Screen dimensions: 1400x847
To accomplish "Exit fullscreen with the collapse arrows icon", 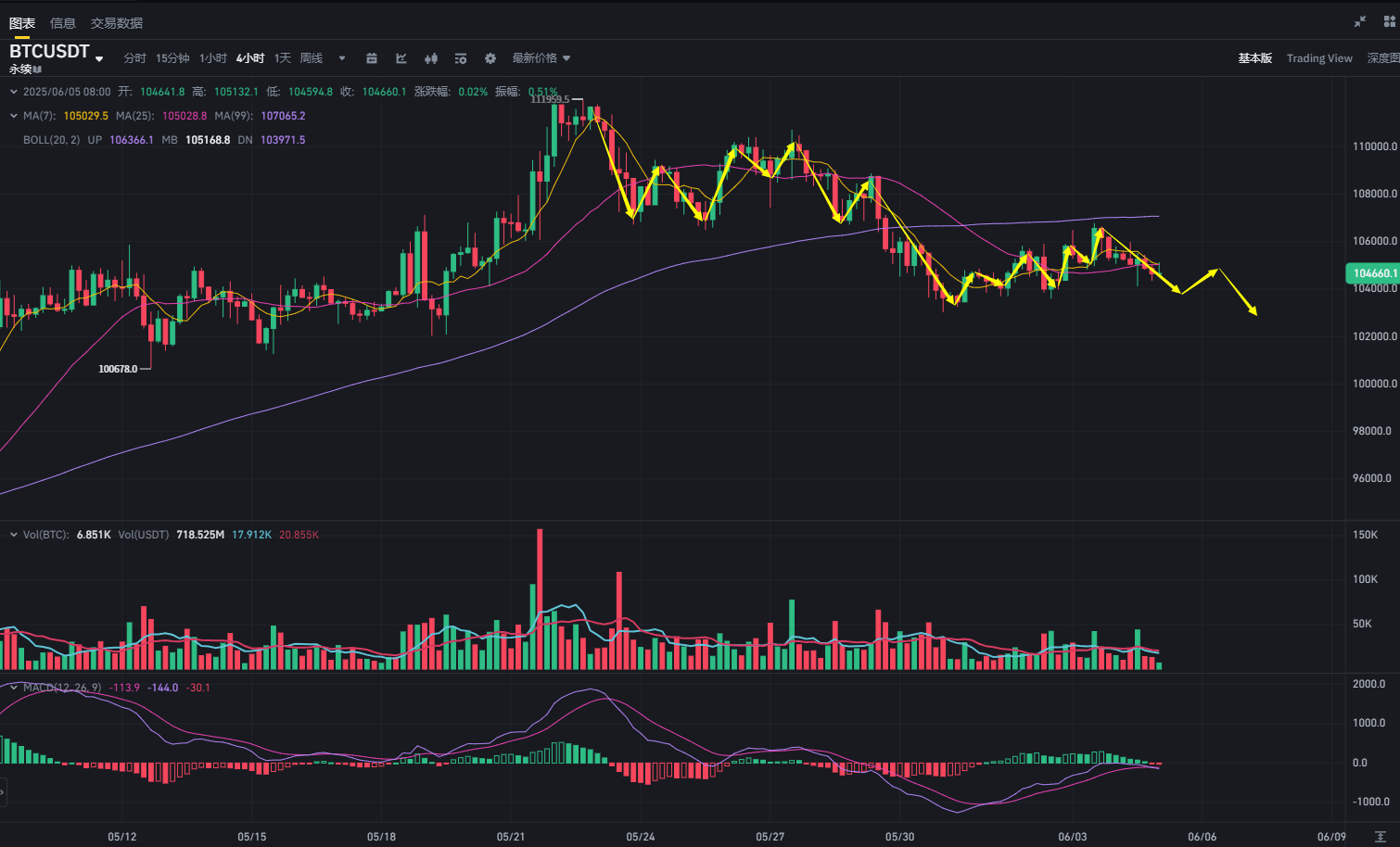I will (1360, 21).
